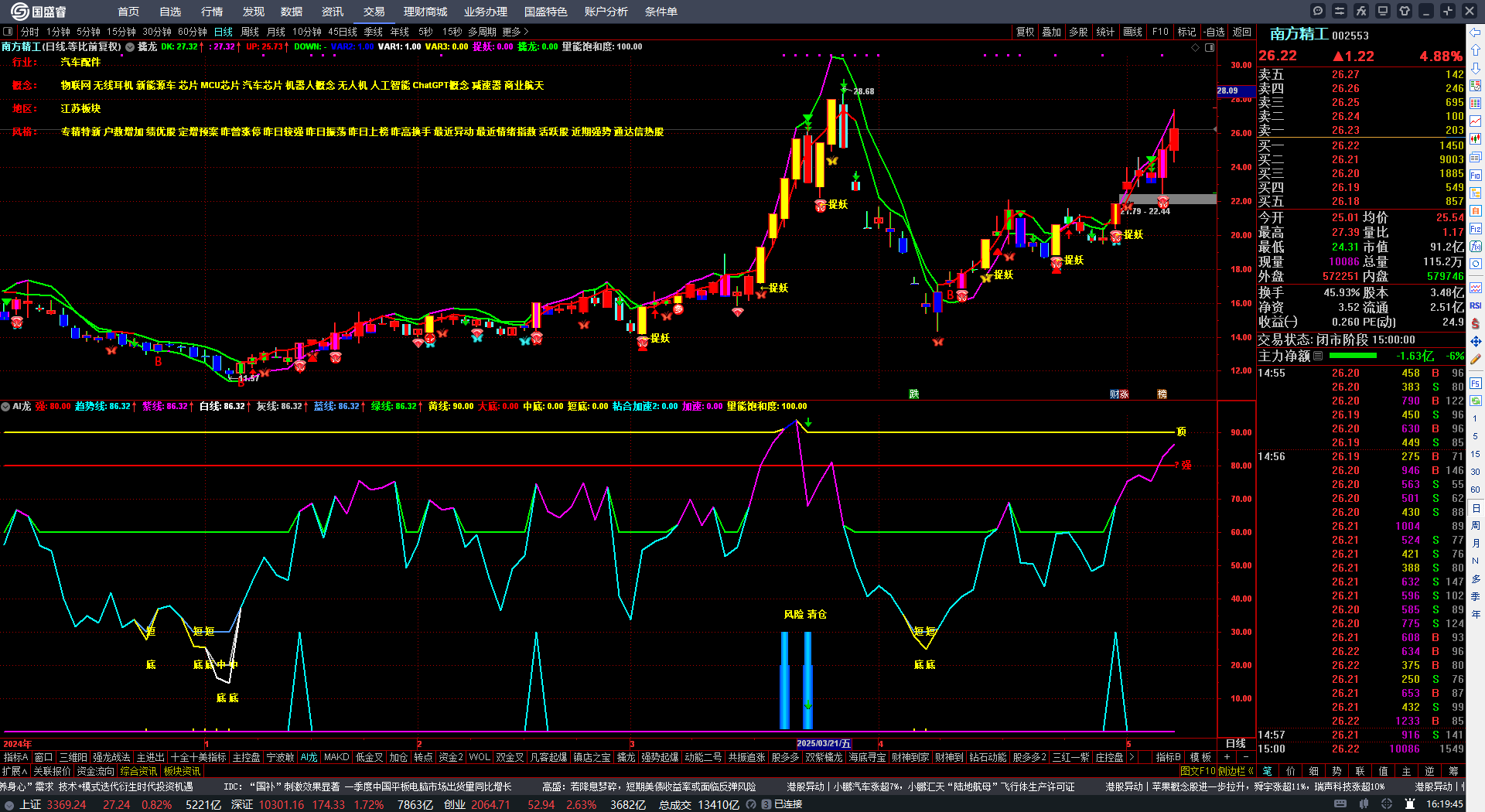Click the 返回 back button

(x=1242, y=32)
